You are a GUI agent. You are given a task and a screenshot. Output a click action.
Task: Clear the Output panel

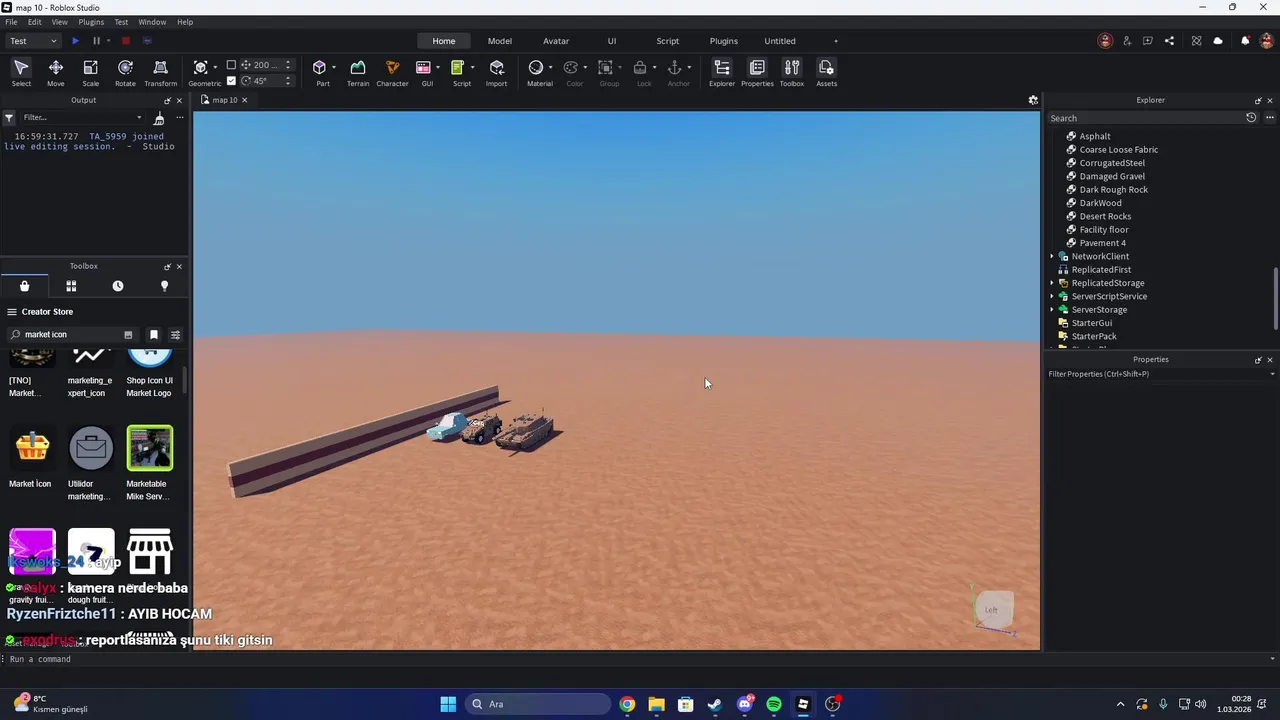pos(159,118)
